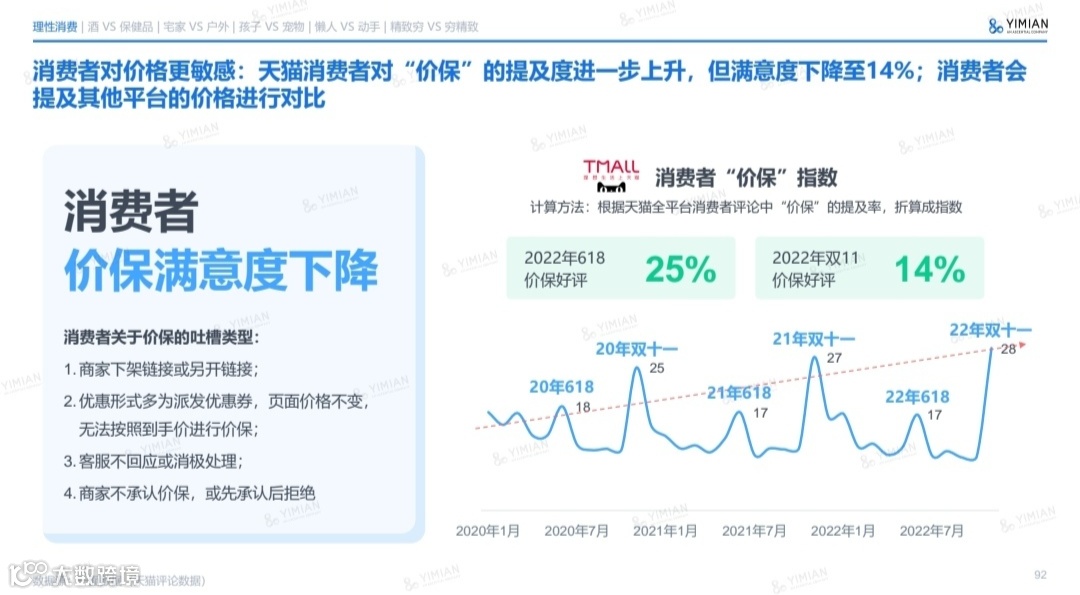1080x595 pixels.
Task: Select complaint 3 客服不回应或消极处理
Action: [x=154, y=461]
